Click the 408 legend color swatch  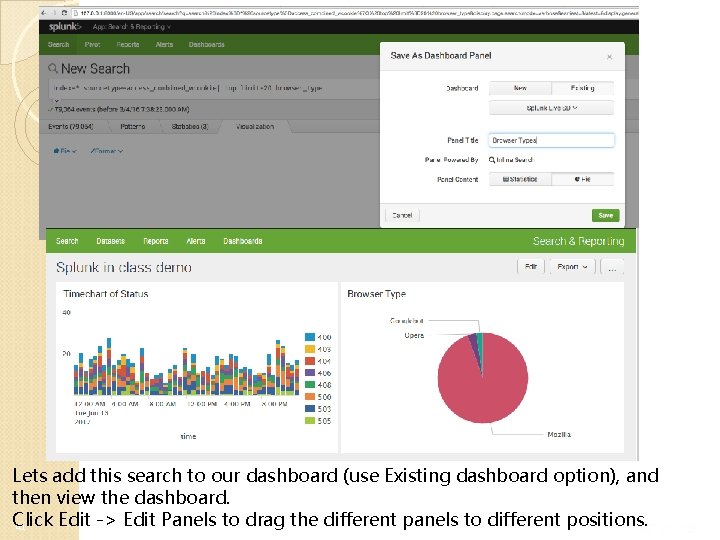(310, 385)
